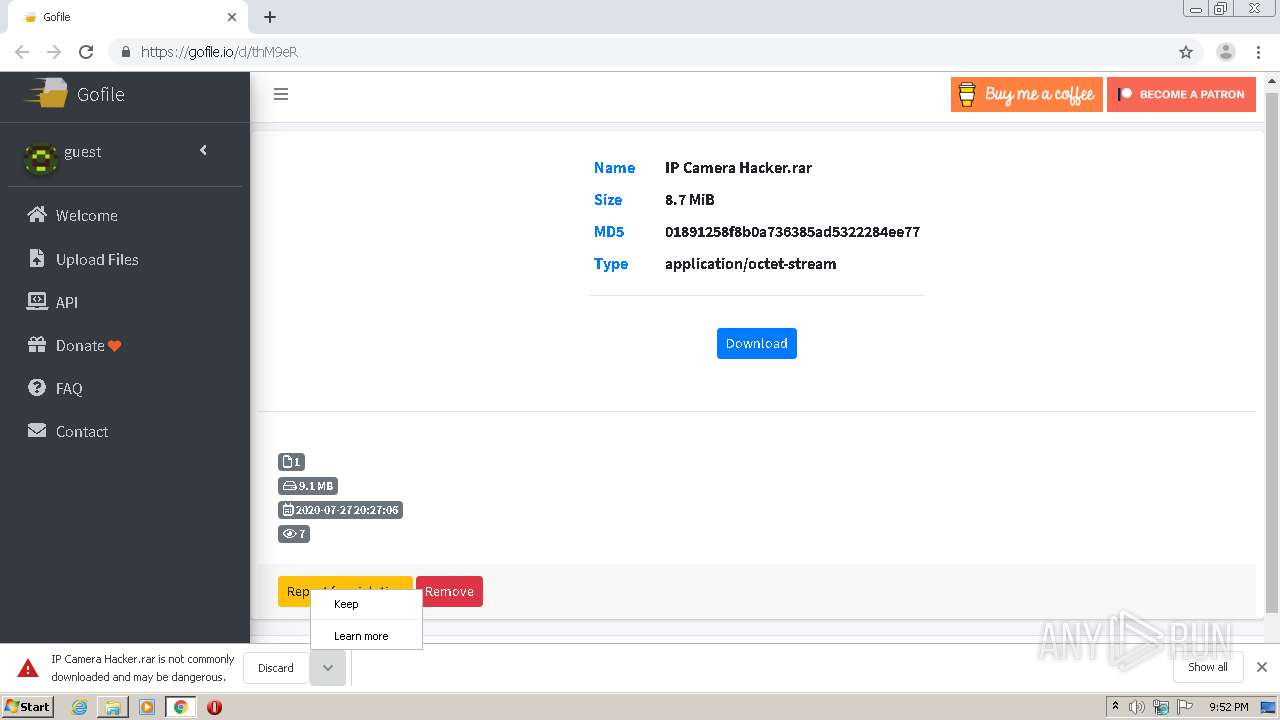Click the red Remove button
Viewport: 1280px width, 720px height.
[449, 591]
